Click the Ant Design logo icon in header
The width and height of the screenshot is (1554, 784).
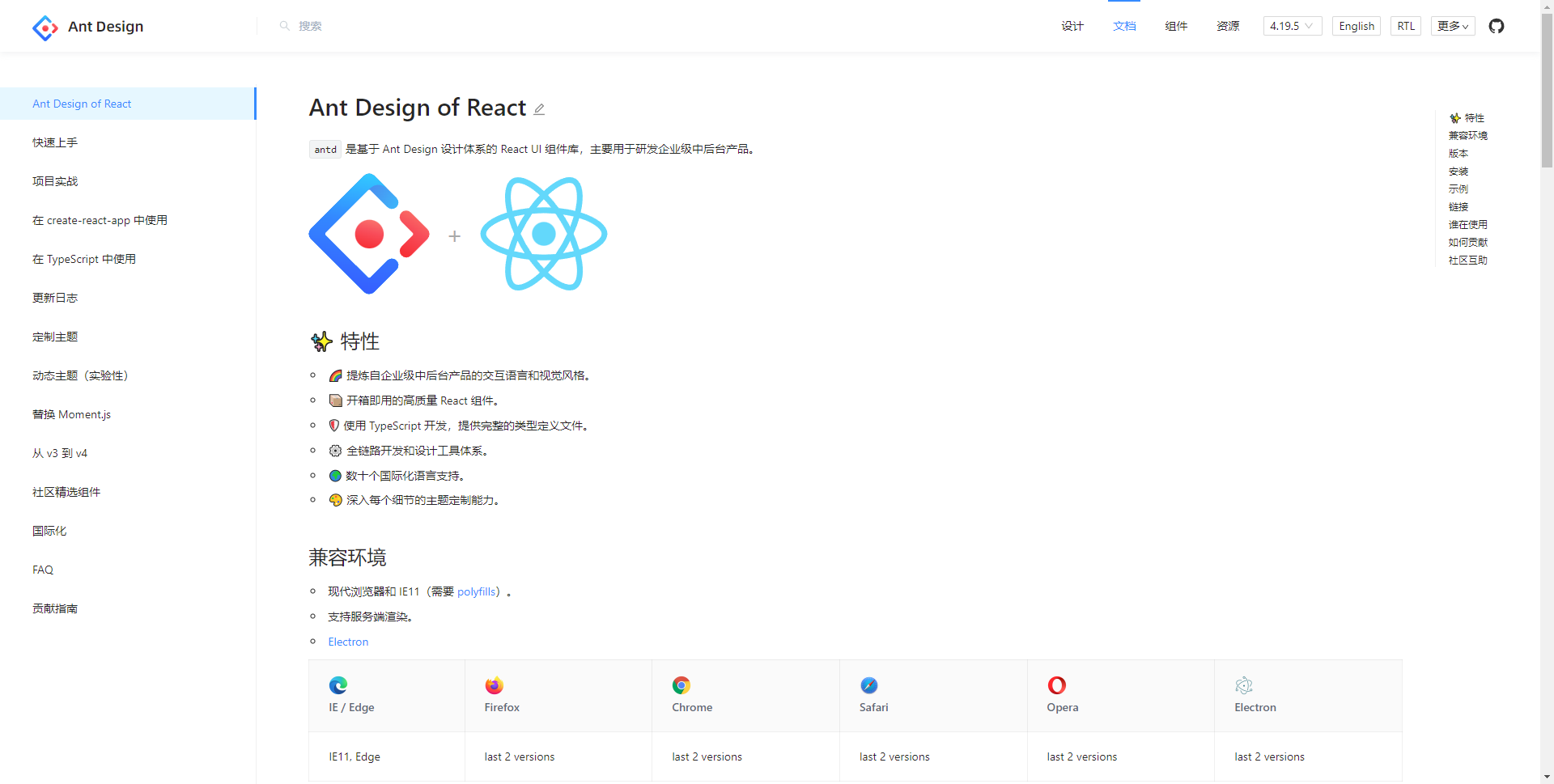pos(45,28)
